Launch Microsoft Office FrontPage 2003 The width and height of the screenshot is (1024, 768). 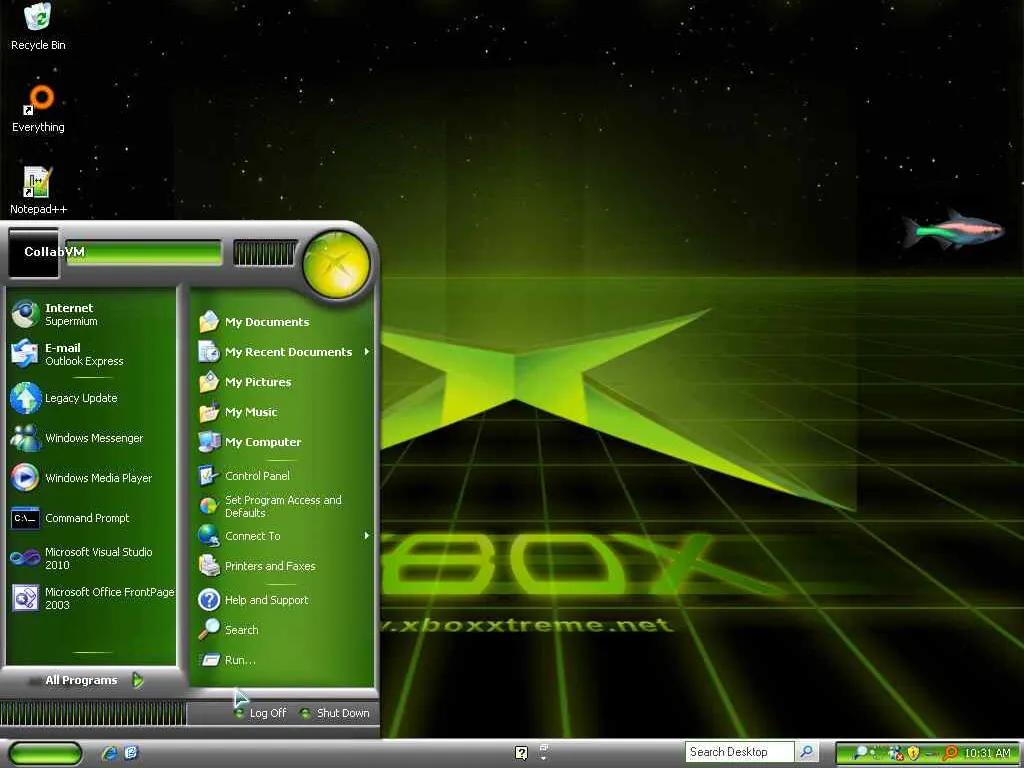[x=91, y=598]
